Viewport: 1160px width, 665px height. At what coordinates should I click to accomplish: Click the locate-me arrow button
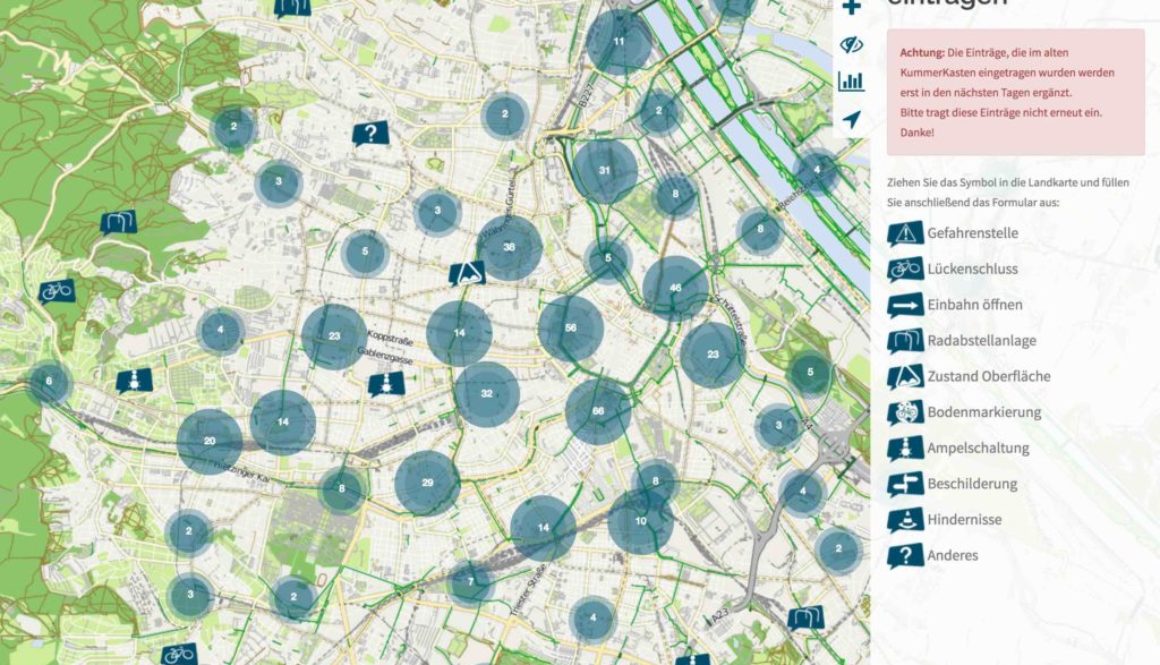click(x=852, y=119)
